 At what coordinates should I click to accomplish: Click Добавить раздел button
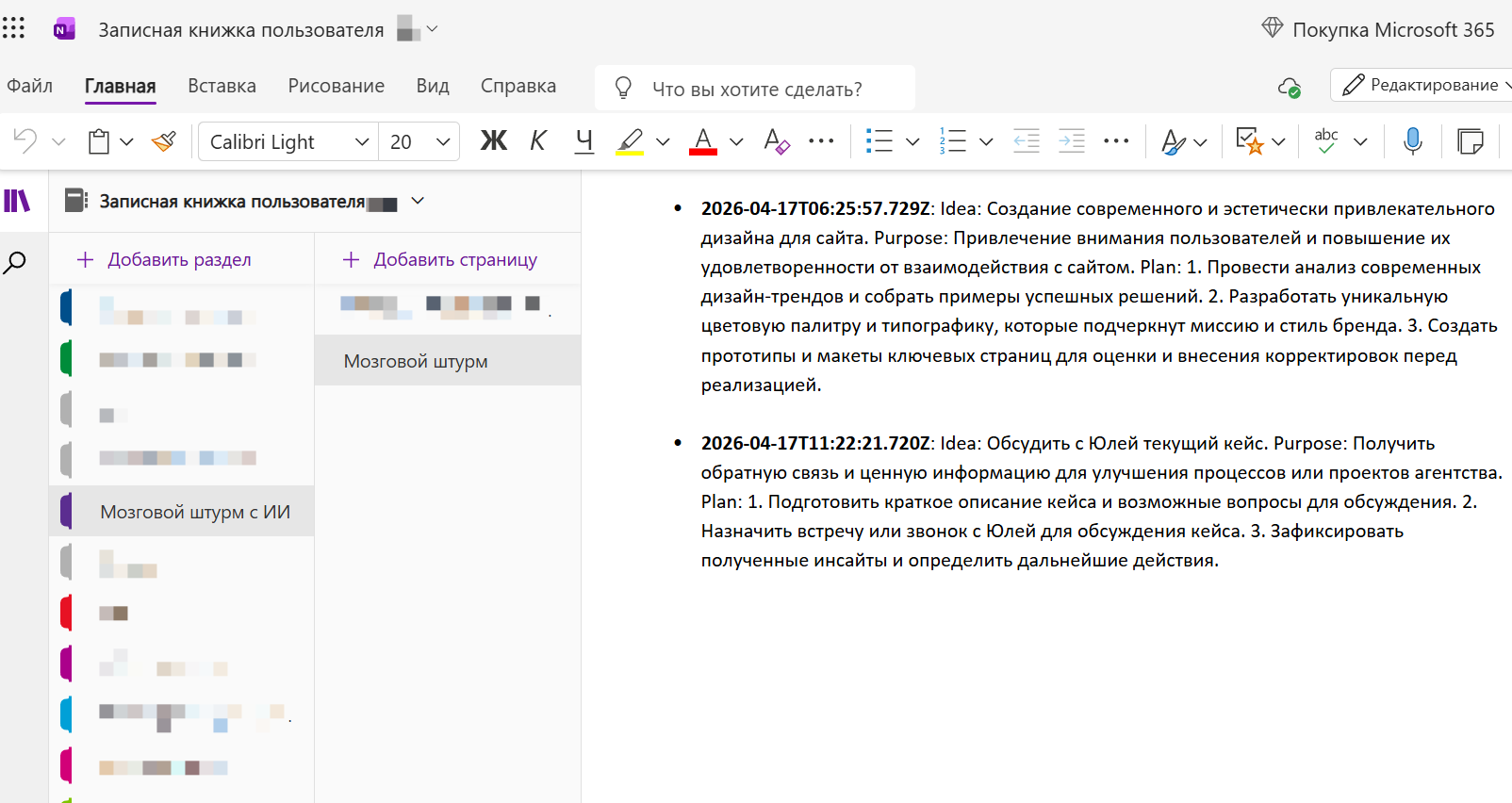[164, 259]
